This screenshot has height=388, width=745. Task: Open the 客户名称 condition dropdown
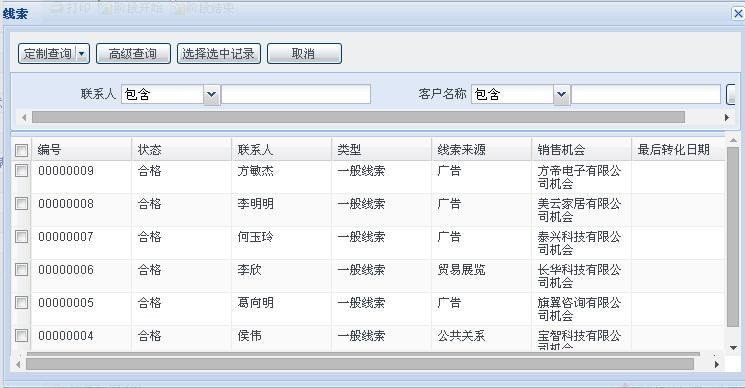pos(562,94)
